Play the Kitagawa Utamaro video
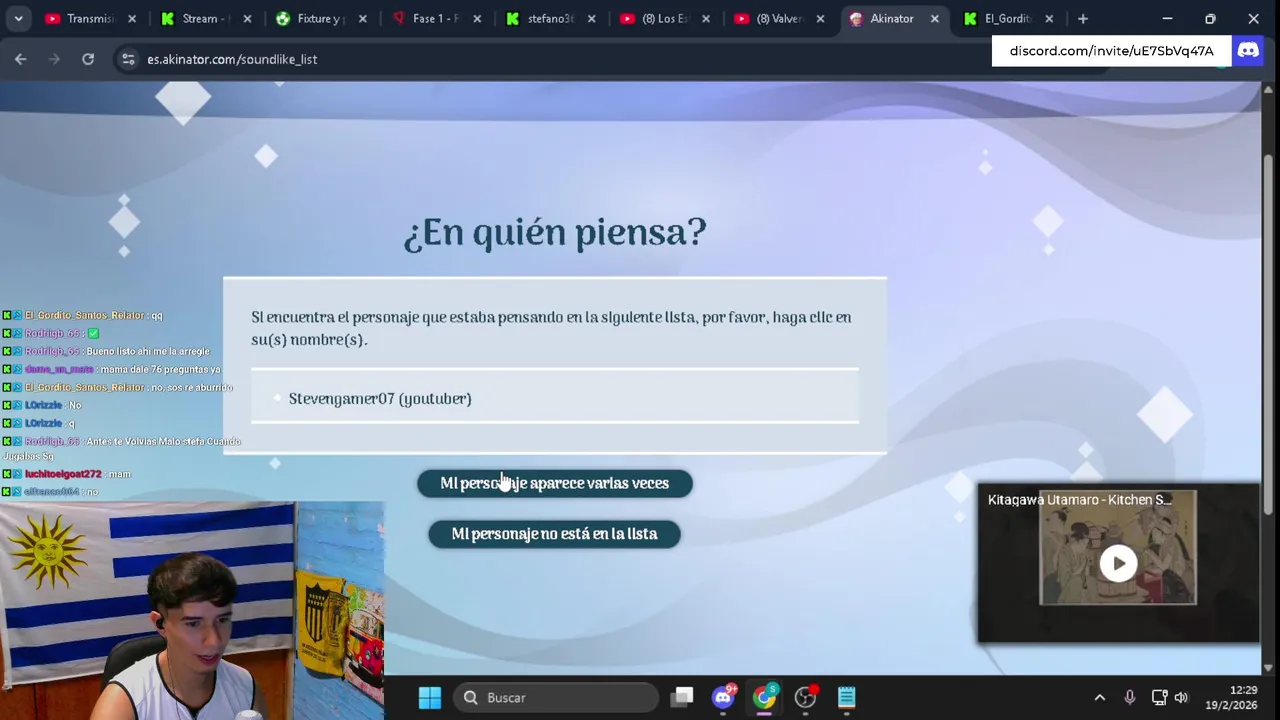1280x720 pixels. coord(1118,563)
